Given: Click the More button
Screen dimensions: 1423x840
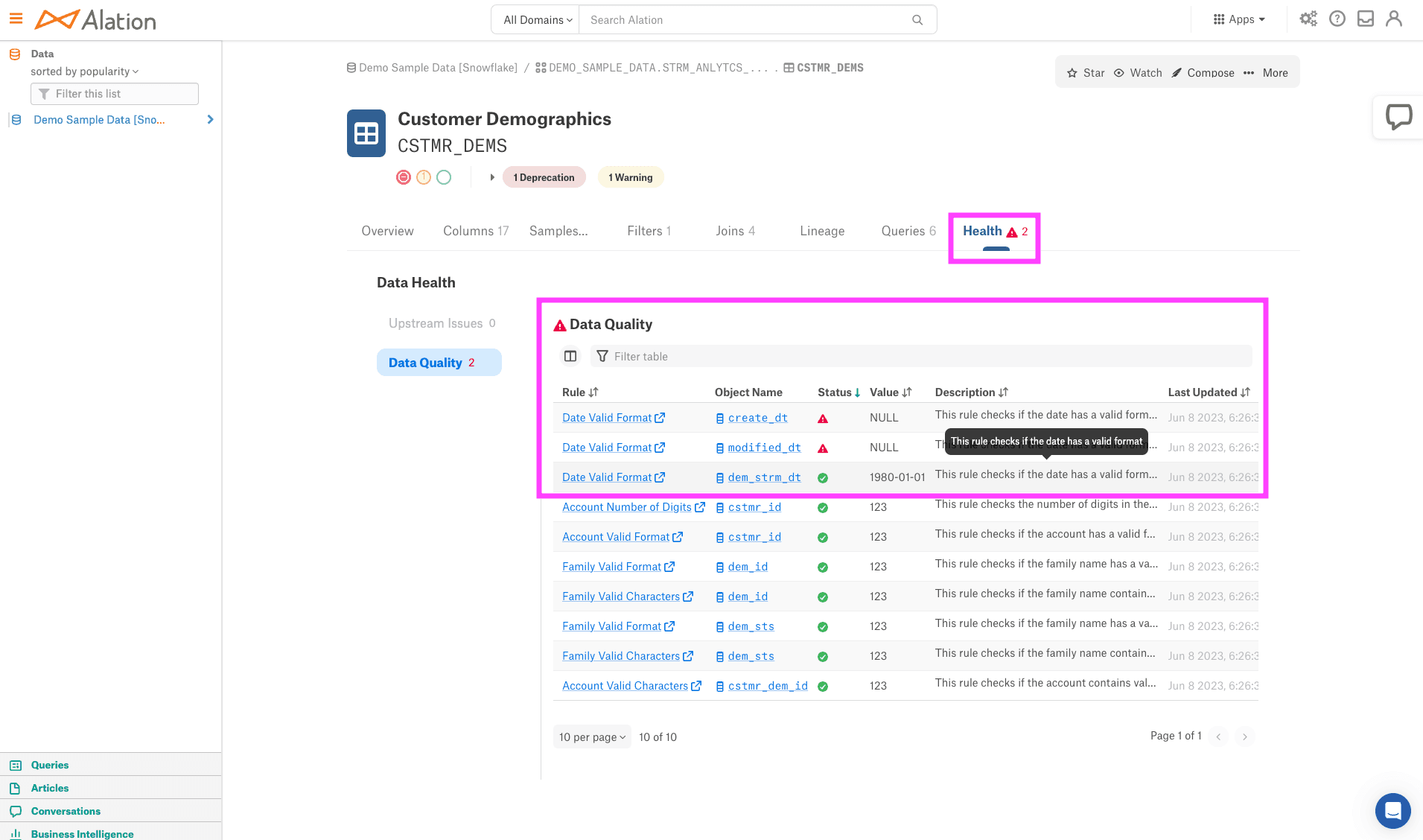Looking at the screenshot, I should point(1275,72).
